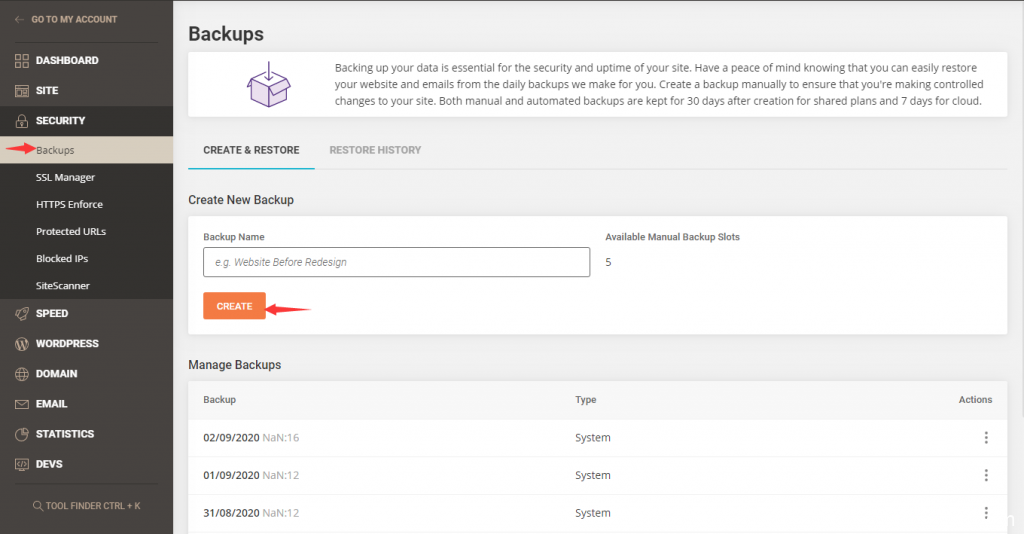Click the Speed rocket icon
Screen dimensions: 1024x534
coord(22,314)
